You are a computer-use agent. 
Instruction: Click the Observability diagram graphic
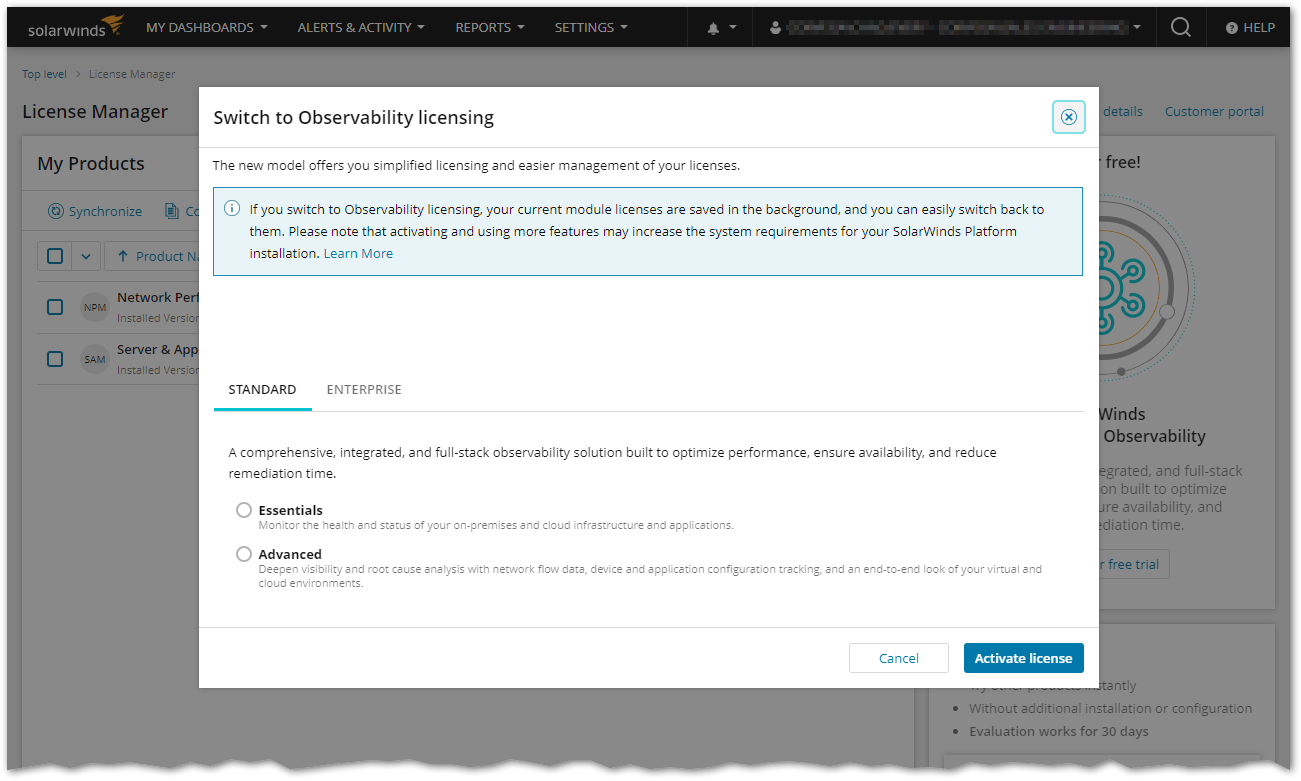click(x=1146, y=290)
